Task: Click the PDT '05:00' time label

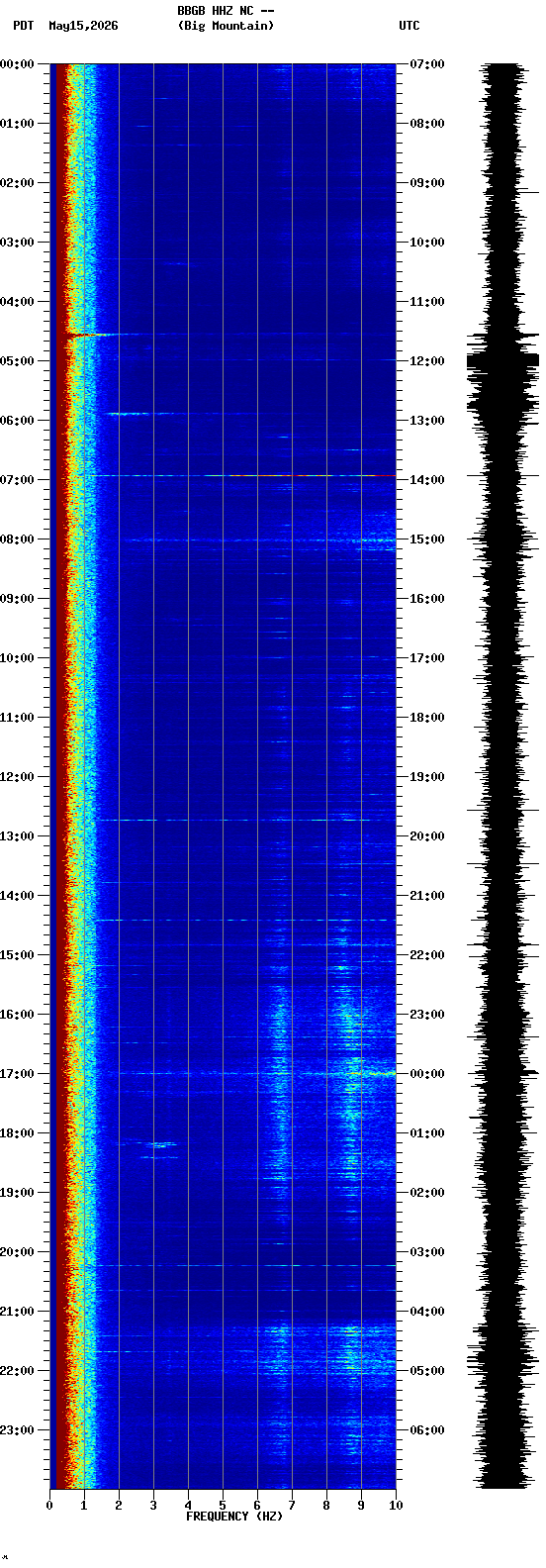Action: click(17, 361)
